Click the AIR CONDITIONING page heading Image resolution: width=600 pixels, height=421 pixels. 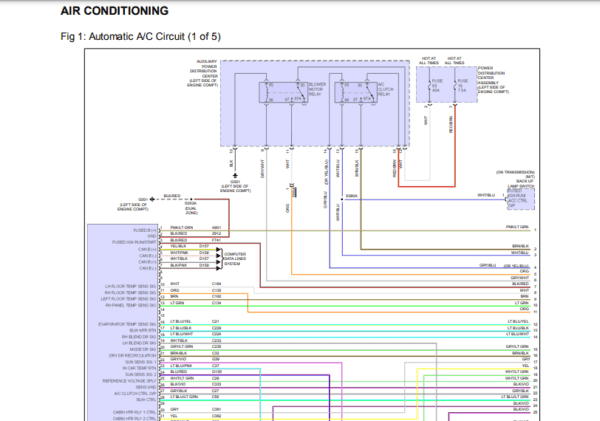114,11
